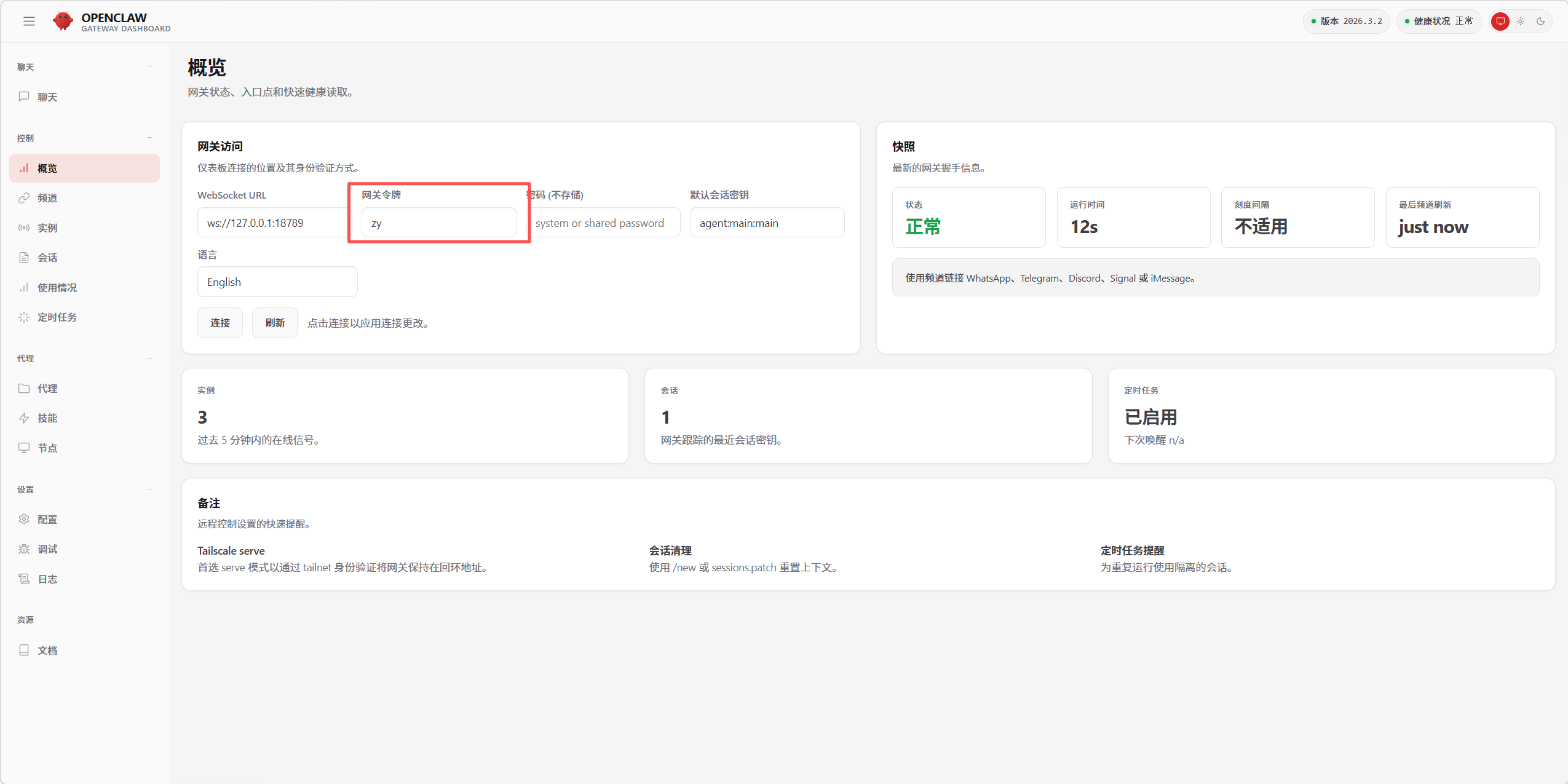This screenshot has height=784, width=1568.
Task: Switch to light theme (sun icon)
Action: click(1520, 22)
